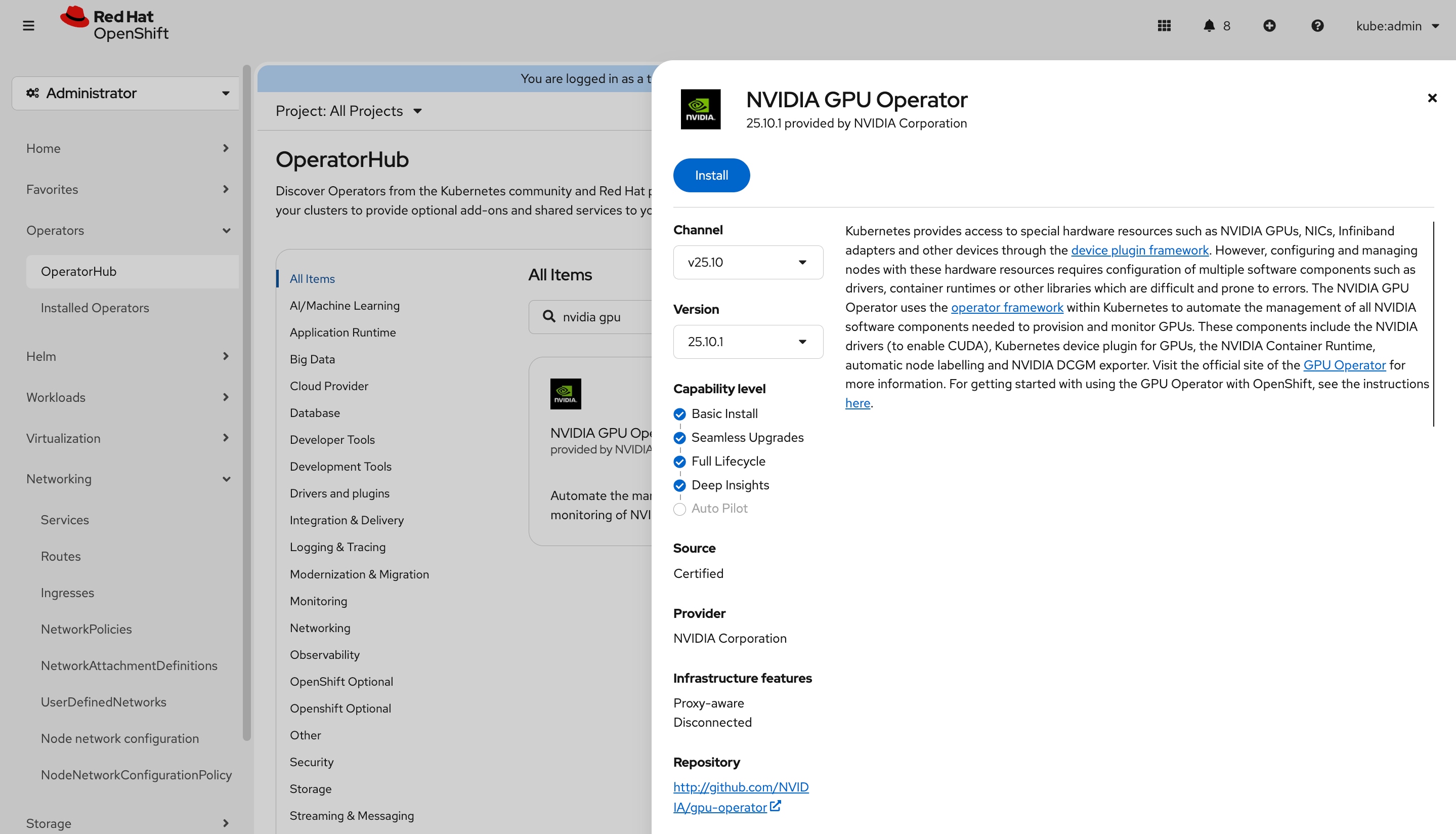Click the Seamless Upgrades check icon
This screenshot has width=1456, height=834.
[x=679, y=438]
